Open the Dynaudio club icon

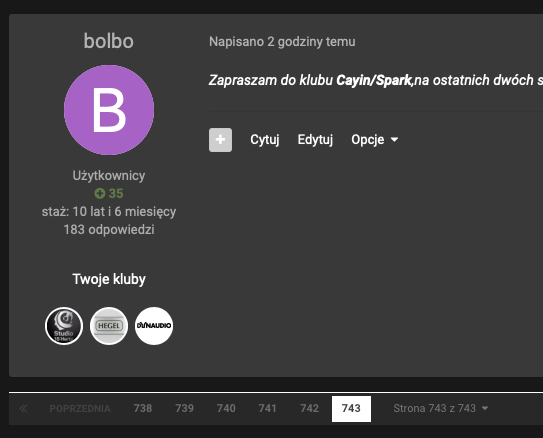coord(154,326)
